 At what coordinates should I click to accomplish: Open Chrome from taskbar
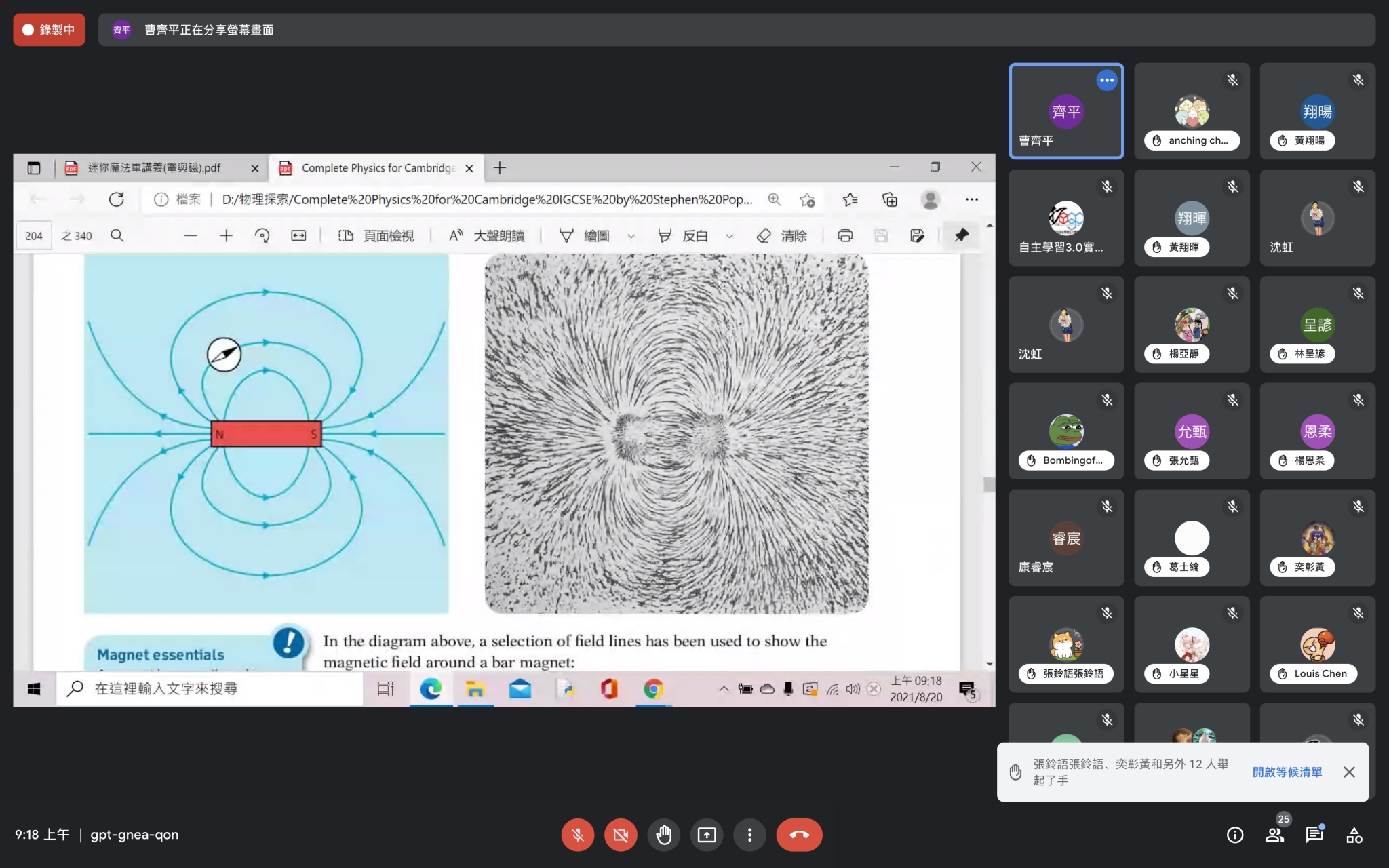click(653, 689)
